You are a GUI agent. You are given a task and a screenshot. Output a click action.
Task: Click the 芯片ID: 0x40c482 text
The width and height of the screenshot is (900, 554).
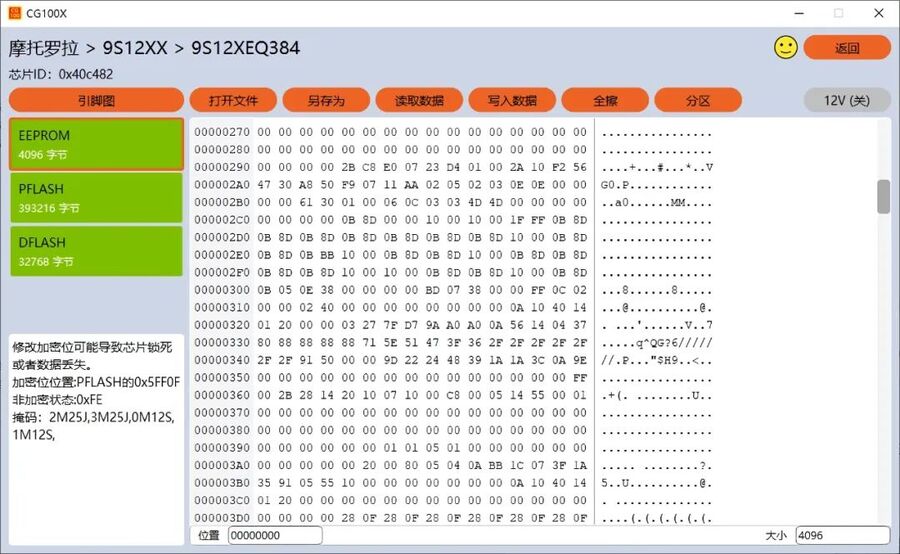[61, 74]
